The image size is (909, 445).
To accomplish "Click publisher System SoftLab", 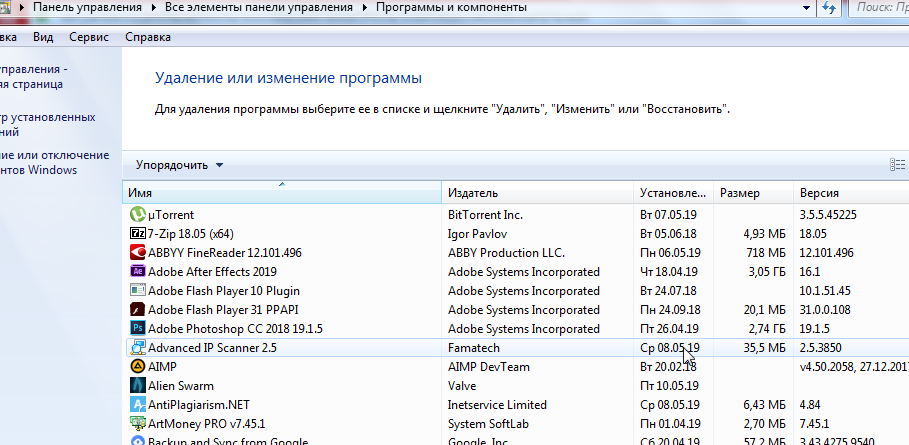I will [x=488, y=424].
